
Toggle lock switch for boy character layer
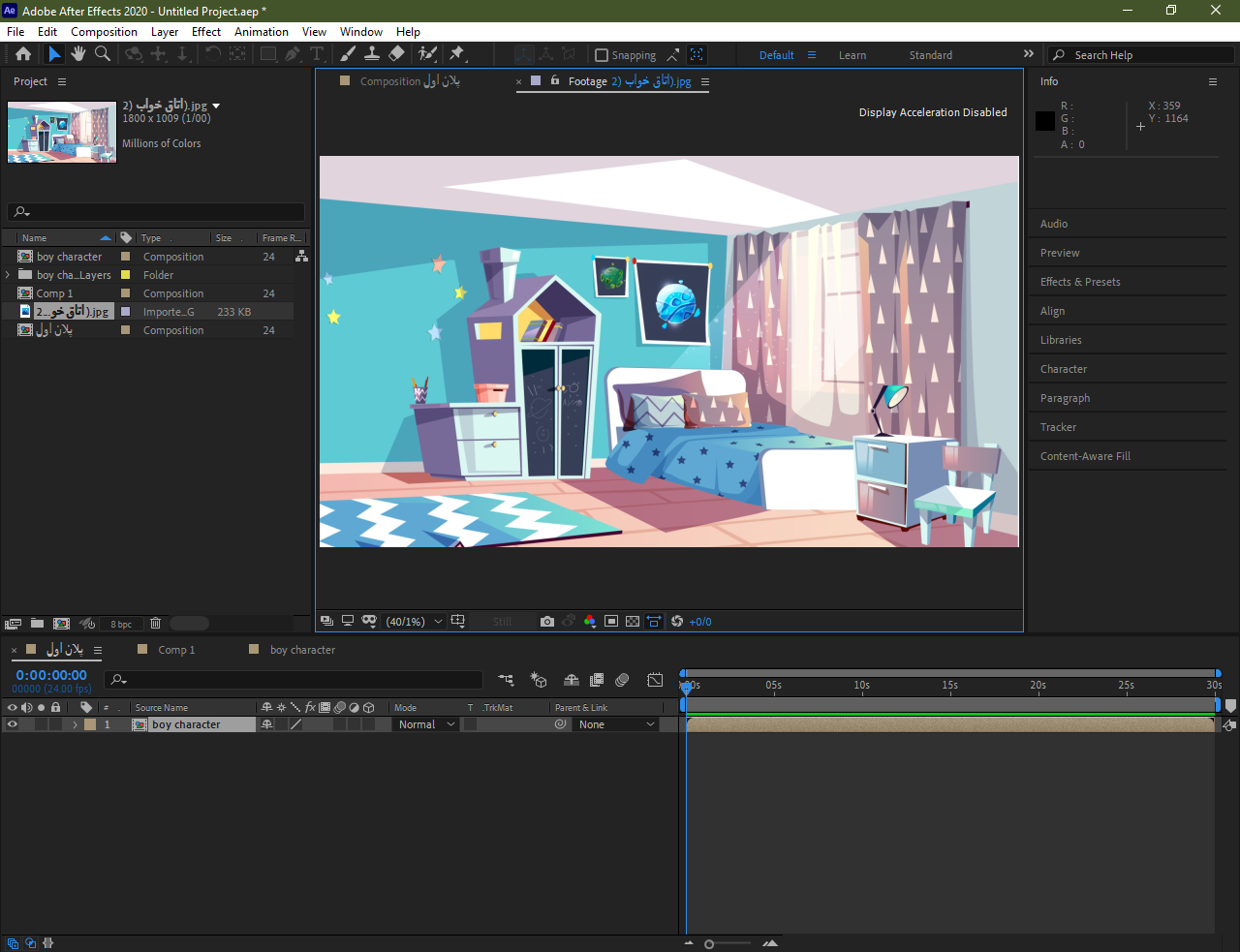pyautogui.click(x=55, y=724)
